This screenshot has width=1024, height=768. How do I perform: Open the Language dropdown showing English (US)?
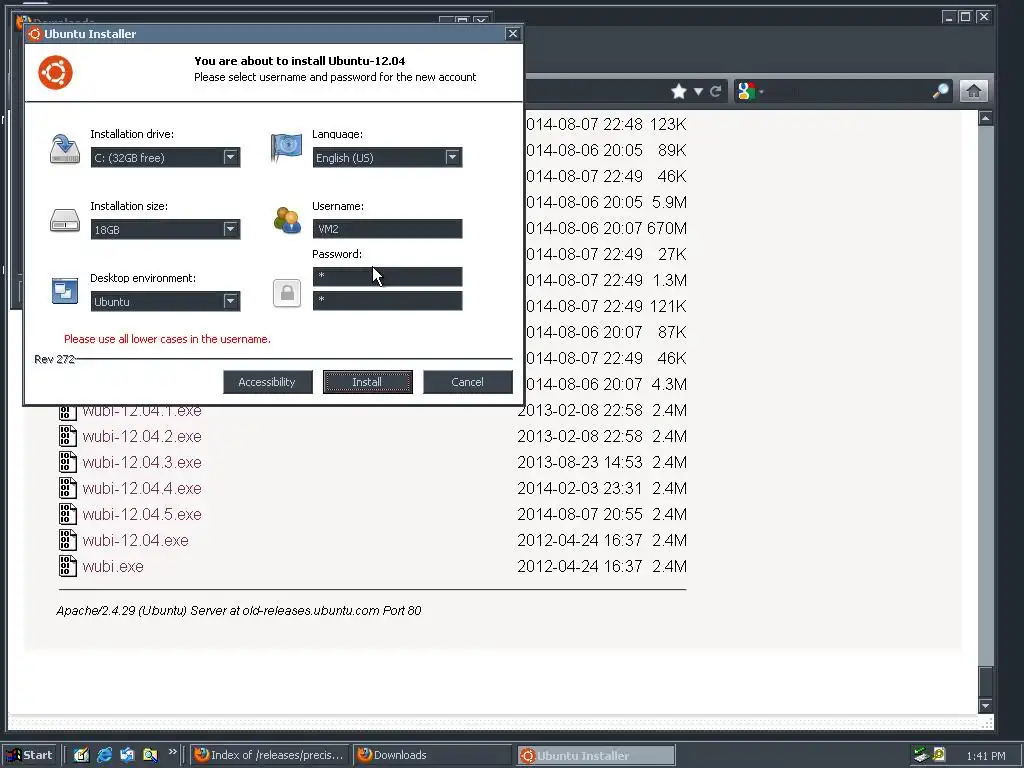[387, 157]
